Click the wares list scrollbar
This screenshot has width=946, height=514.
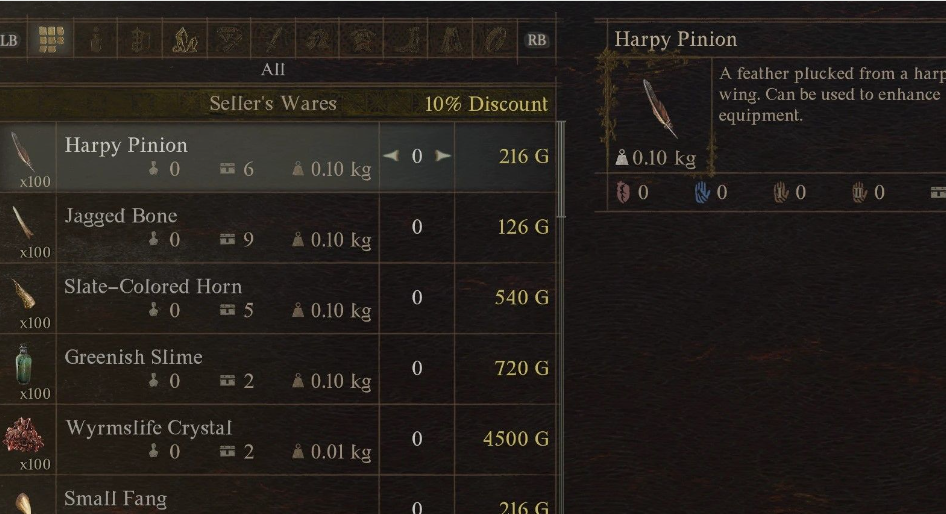(561, 170)
